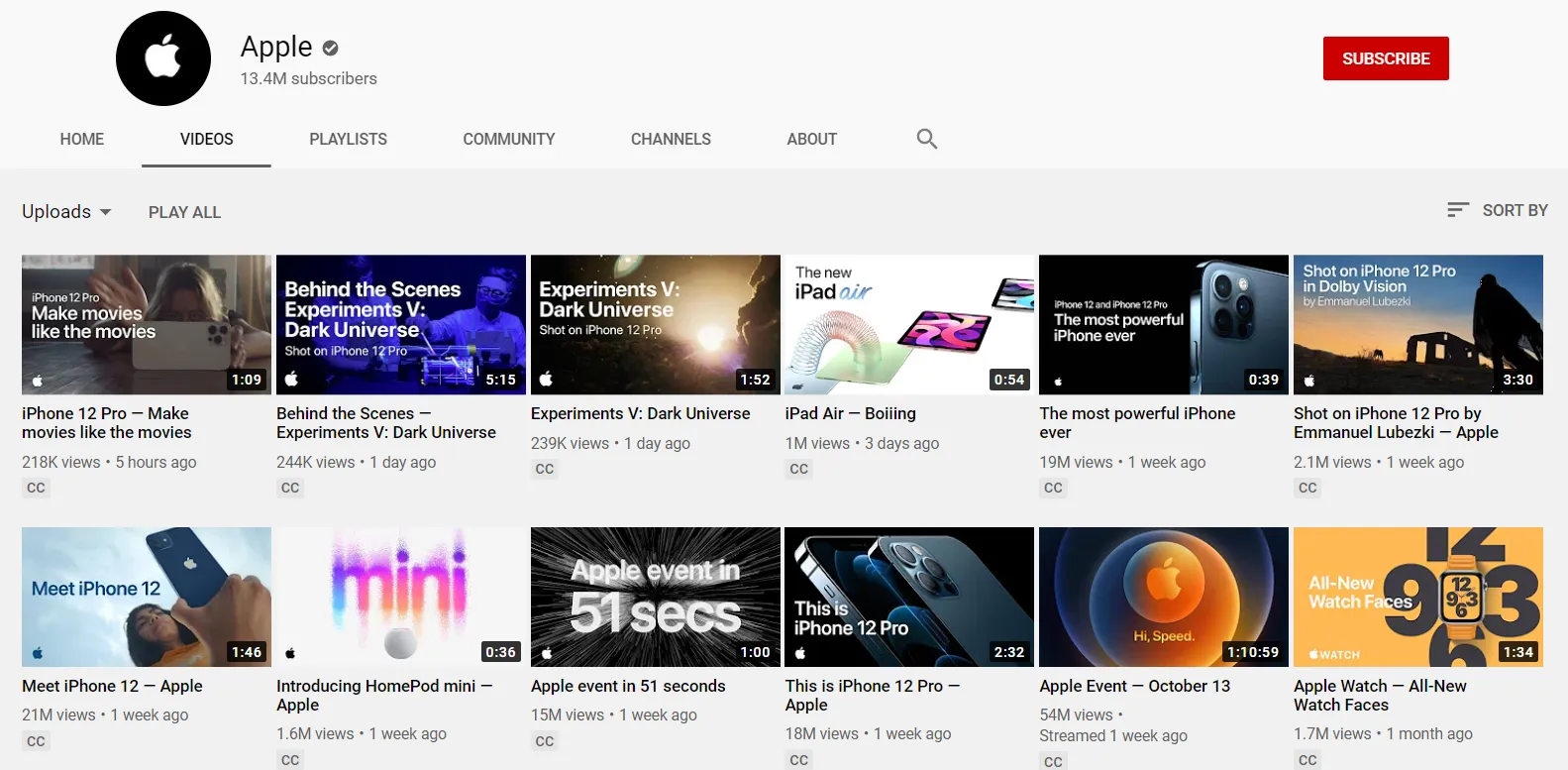This screenshot has width=1568, height=770.
Task: Click the 218K views • 5 hours ago text
Action: (109, 462)
